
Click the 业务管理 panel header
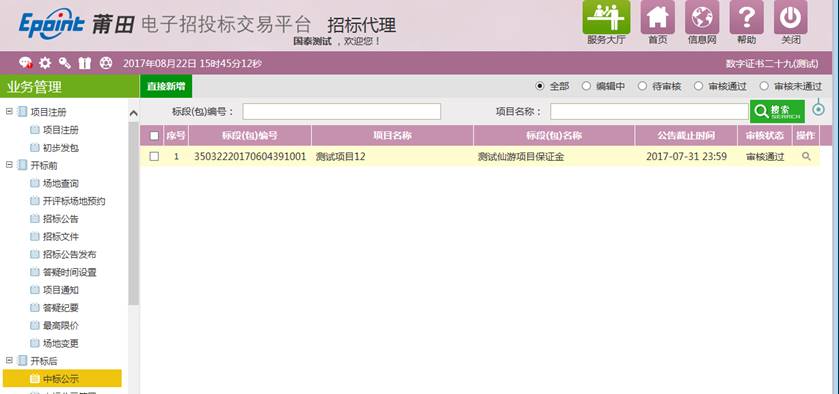[x=70, y=86]
